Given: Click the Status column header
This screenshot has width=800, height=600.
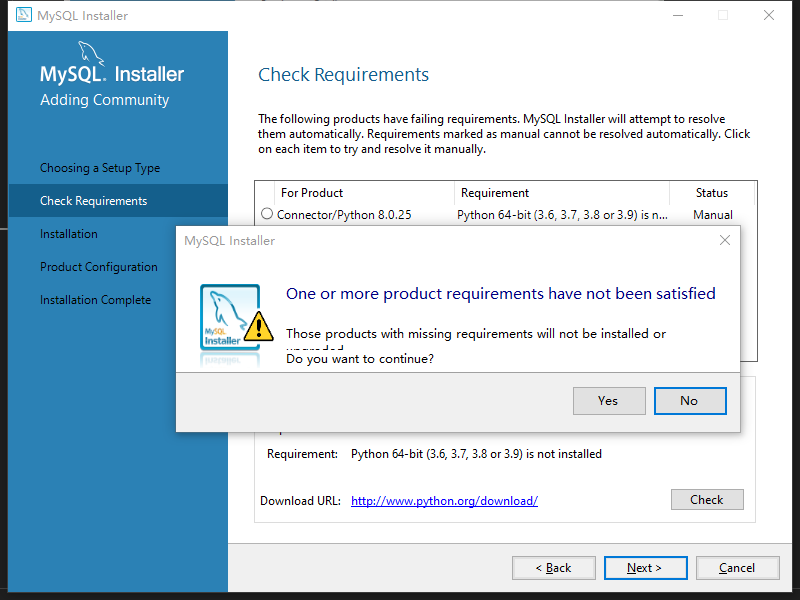Looking at the screenshot, I should coord(712,193).
